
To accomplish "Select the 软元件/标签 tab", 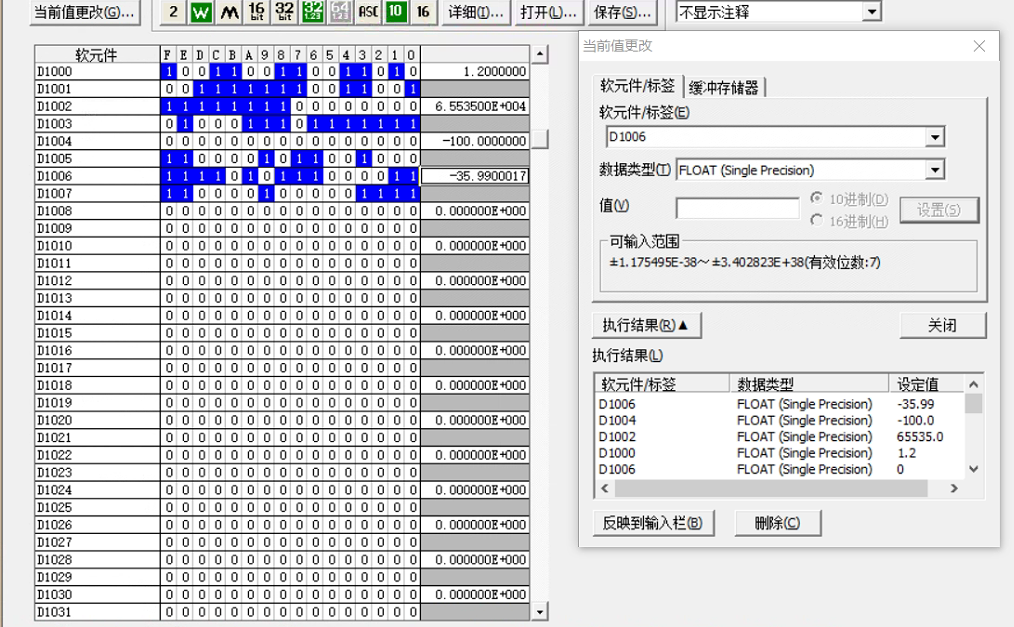I will click(637, 87).
